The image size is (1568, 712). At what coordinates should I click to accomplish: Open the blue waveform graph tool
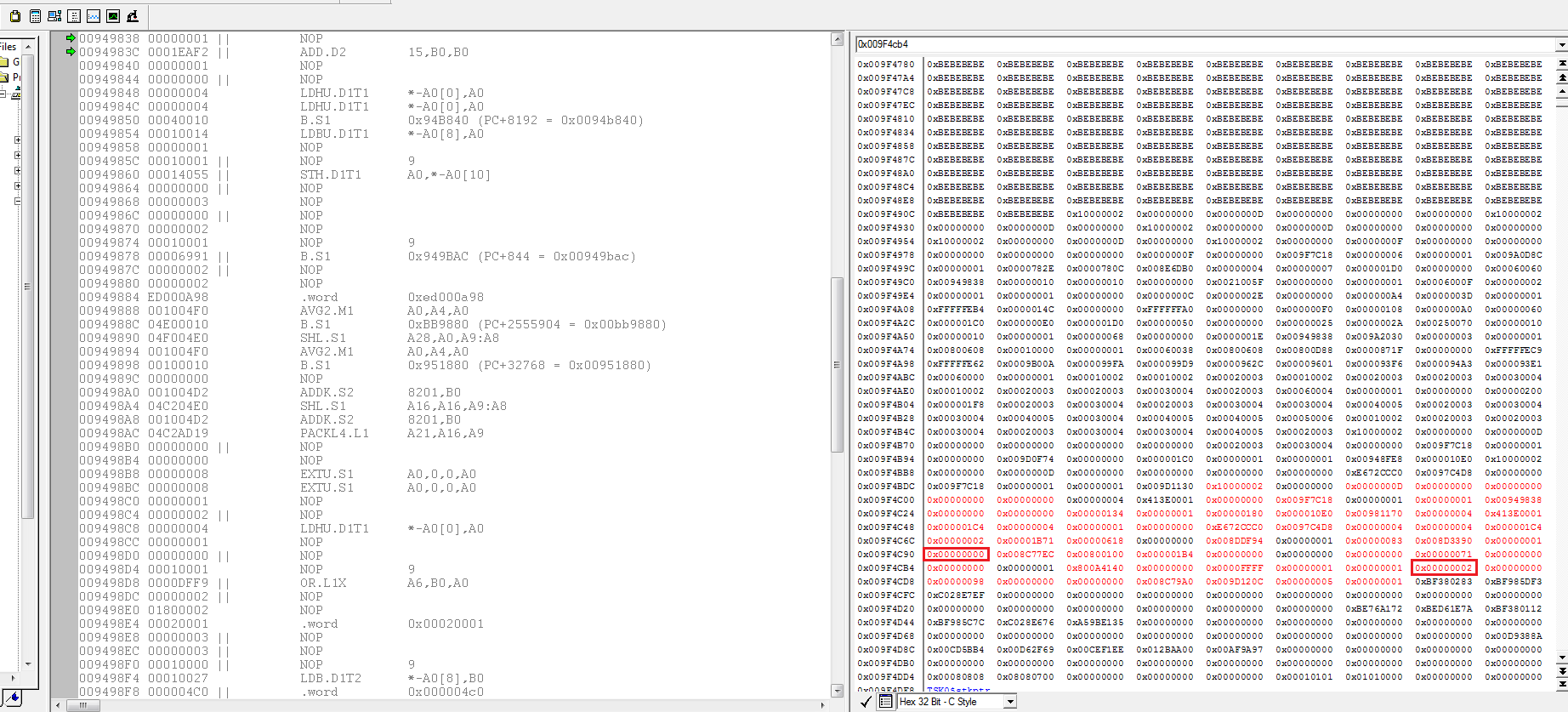(x=94, y=16)
